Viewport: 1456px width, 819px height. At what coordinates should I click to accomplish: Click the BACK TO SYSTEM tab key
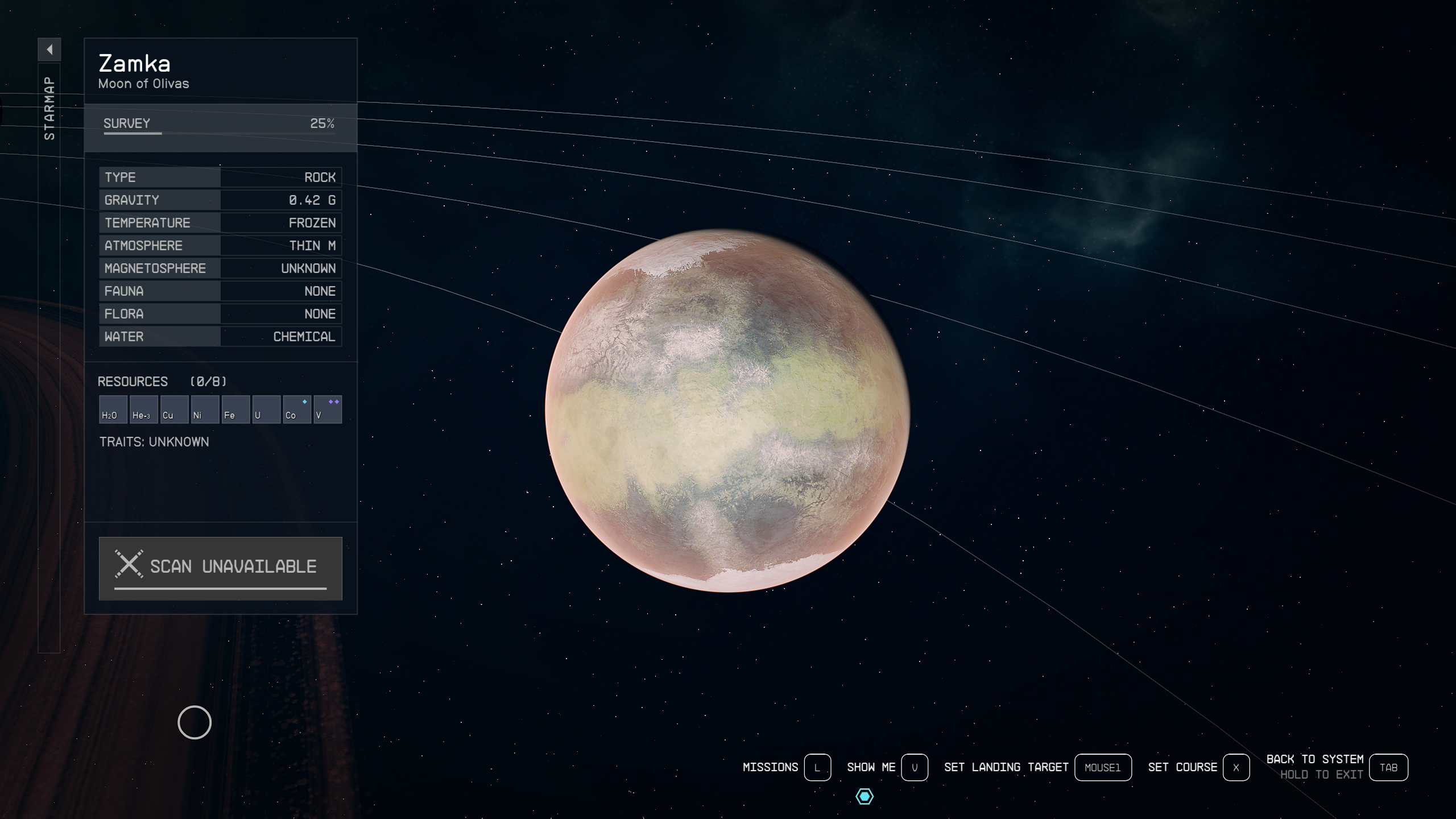1389,767
